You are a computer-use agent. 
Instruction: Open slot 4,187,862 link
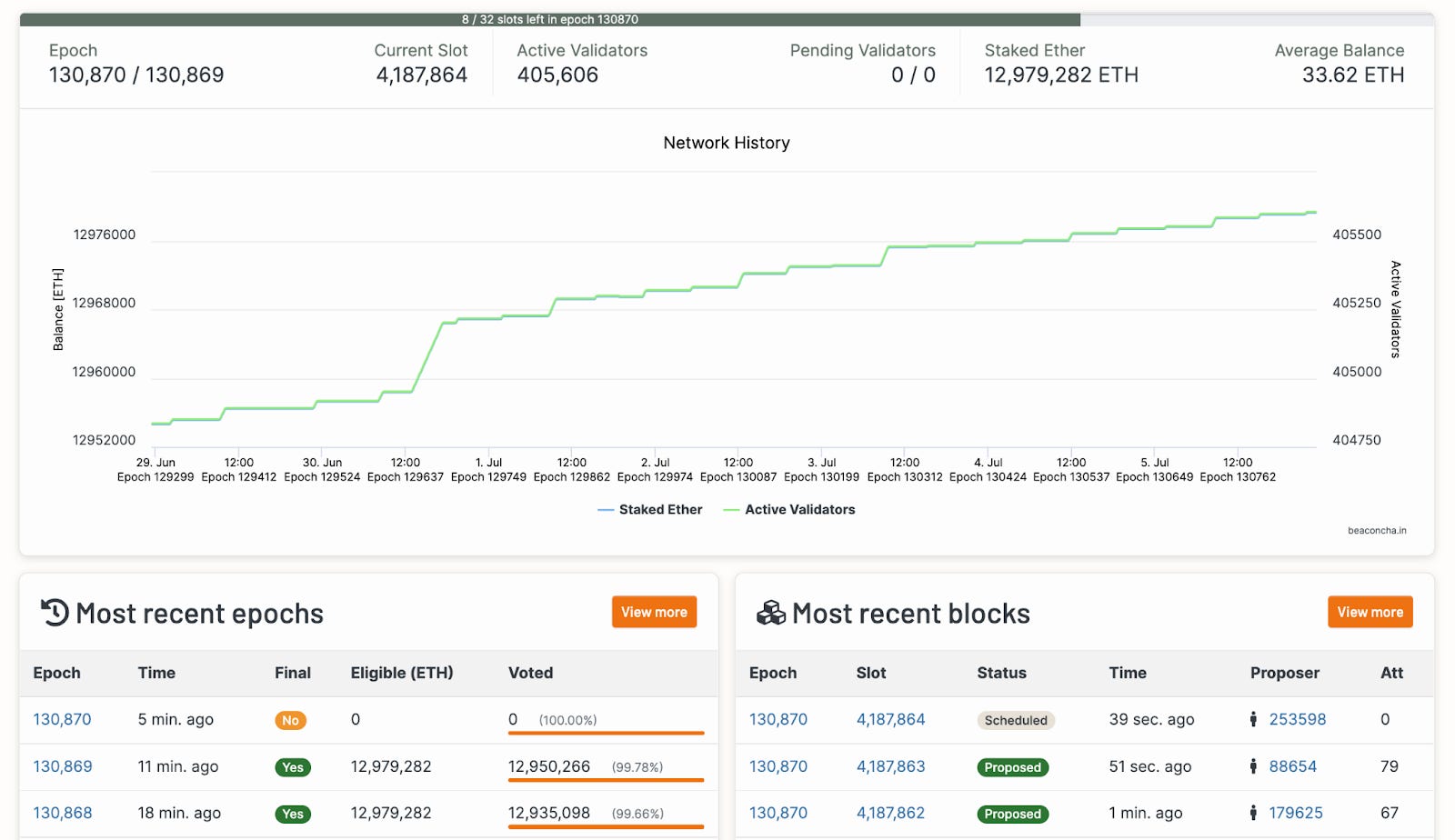(x=890, y=813)
